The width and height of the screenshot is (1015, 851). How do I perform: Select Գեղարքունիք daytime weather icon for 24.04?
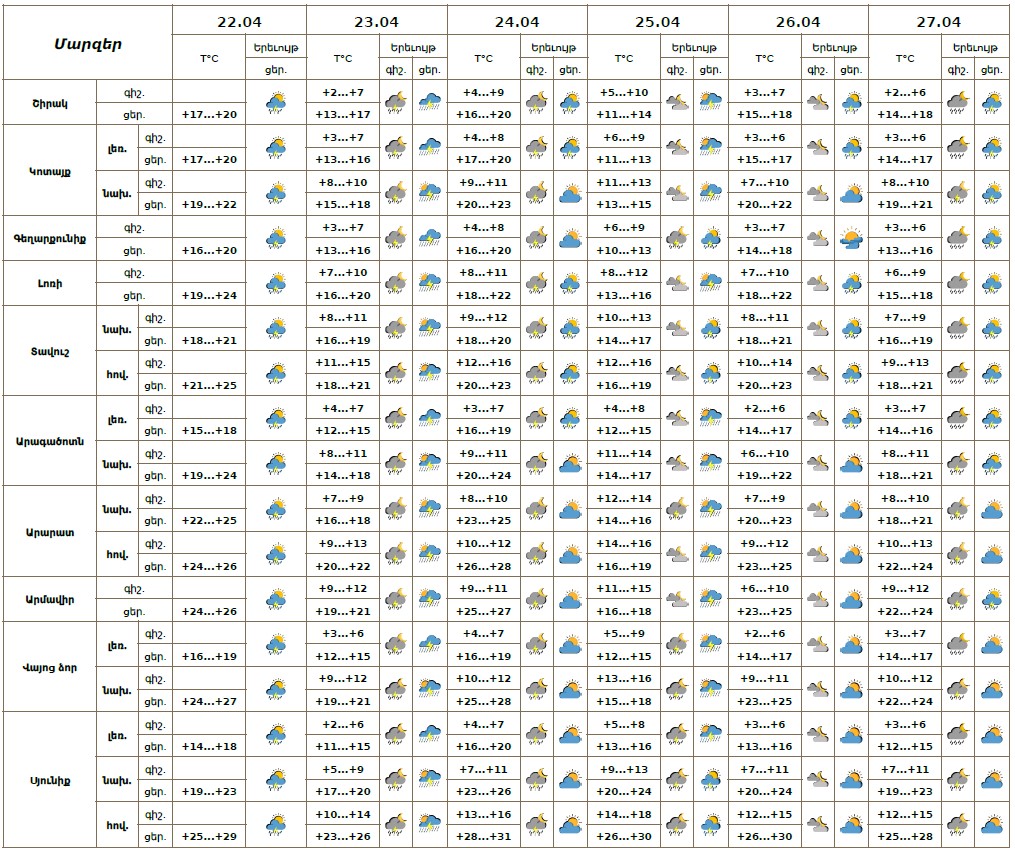(x=570, y=238)
